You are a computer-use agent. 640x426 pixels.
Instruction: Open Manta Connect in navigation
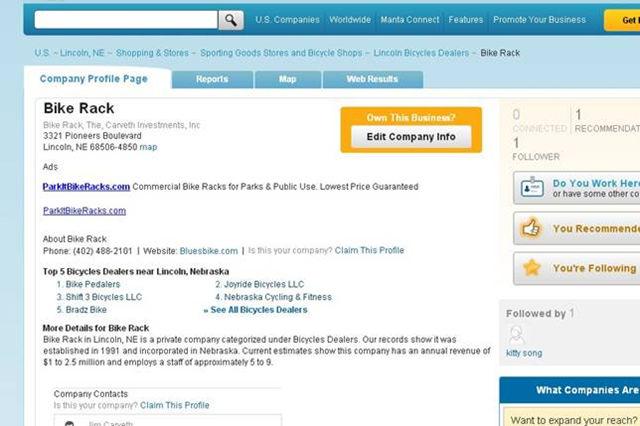click(410, 20)
